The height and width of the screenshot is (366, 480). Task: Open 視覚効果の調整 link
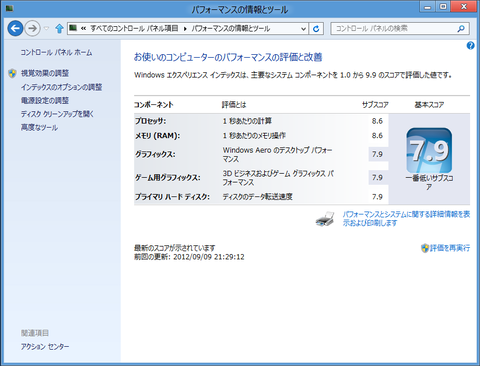tap(45, 73)
